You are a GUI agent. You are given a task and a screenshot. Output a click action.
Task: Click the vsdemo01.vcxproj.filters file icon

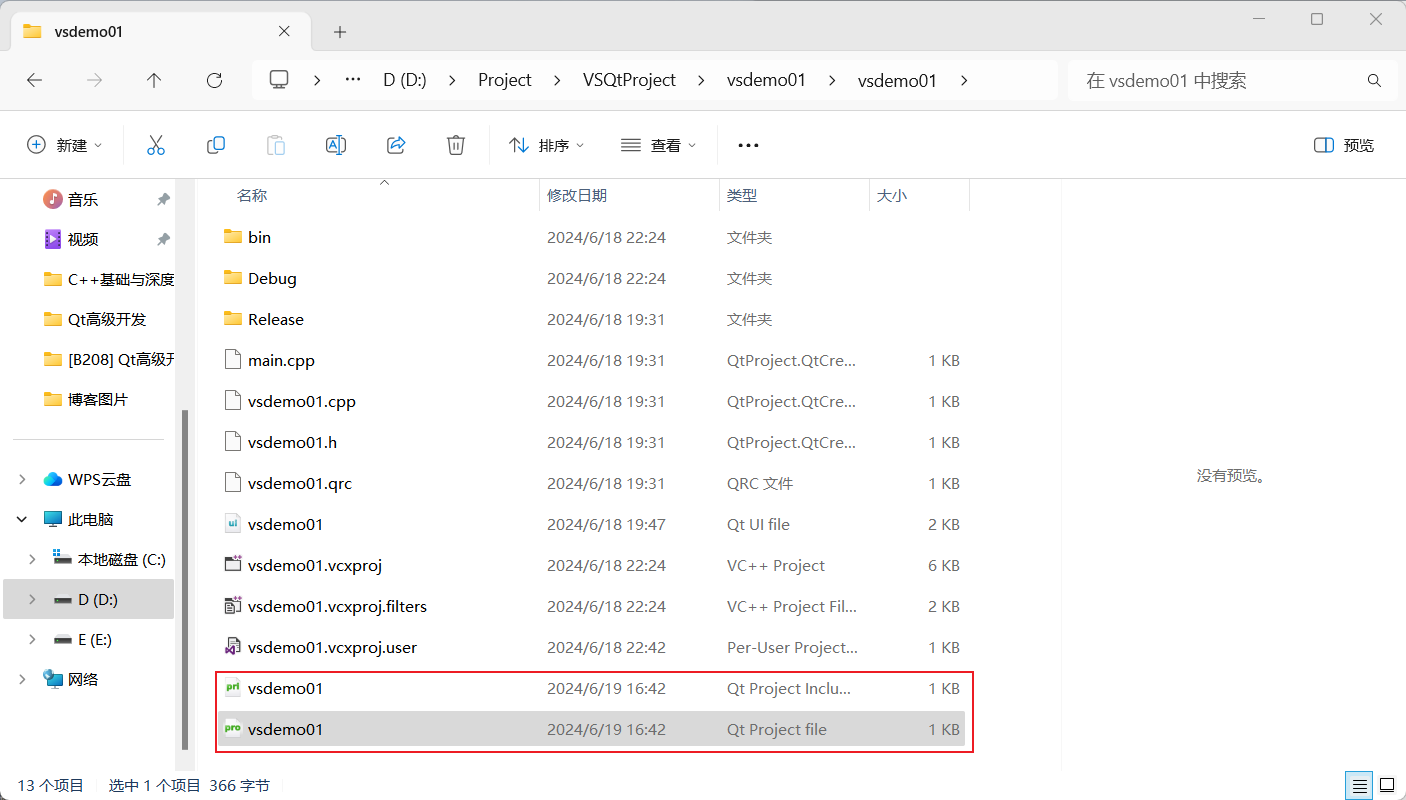tap(233, 606)
